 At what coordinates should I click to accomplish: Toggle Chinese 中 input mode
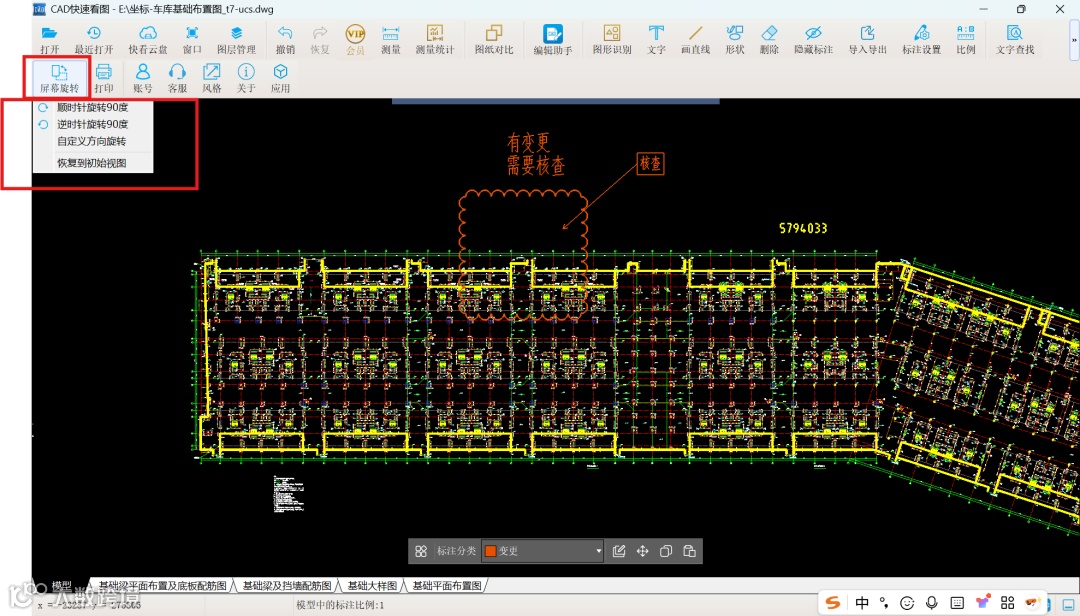click(x=862, y=603)
